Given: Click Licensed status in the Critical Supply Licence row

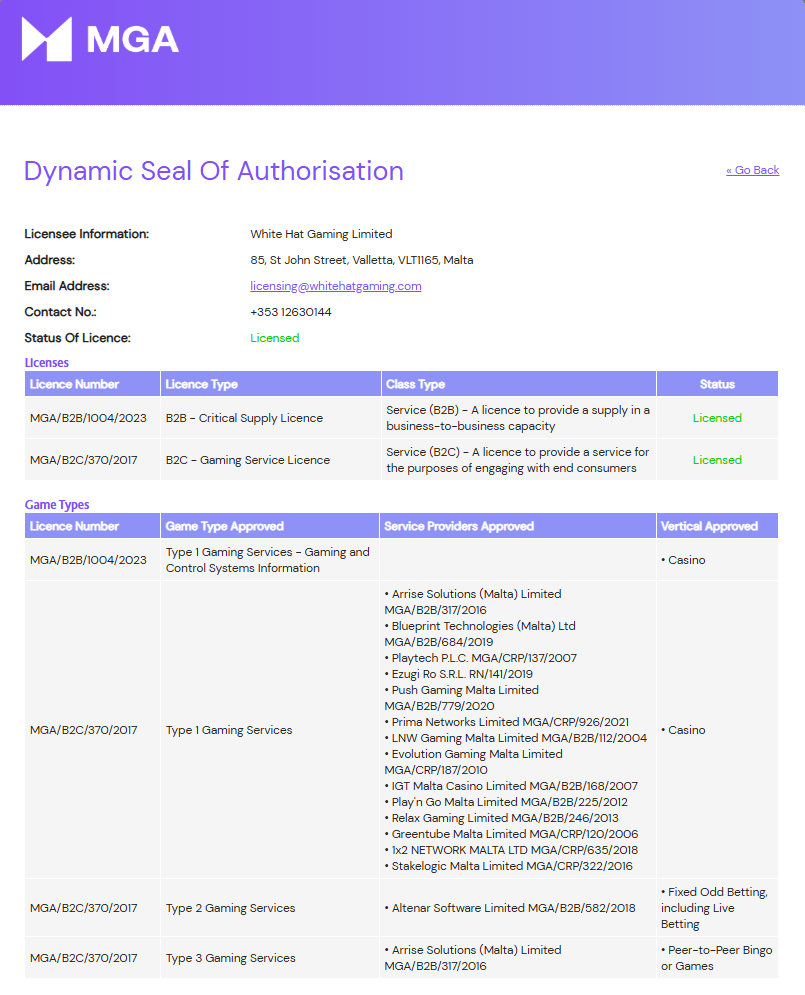Looking at the screenshot, I should (717, 418).
